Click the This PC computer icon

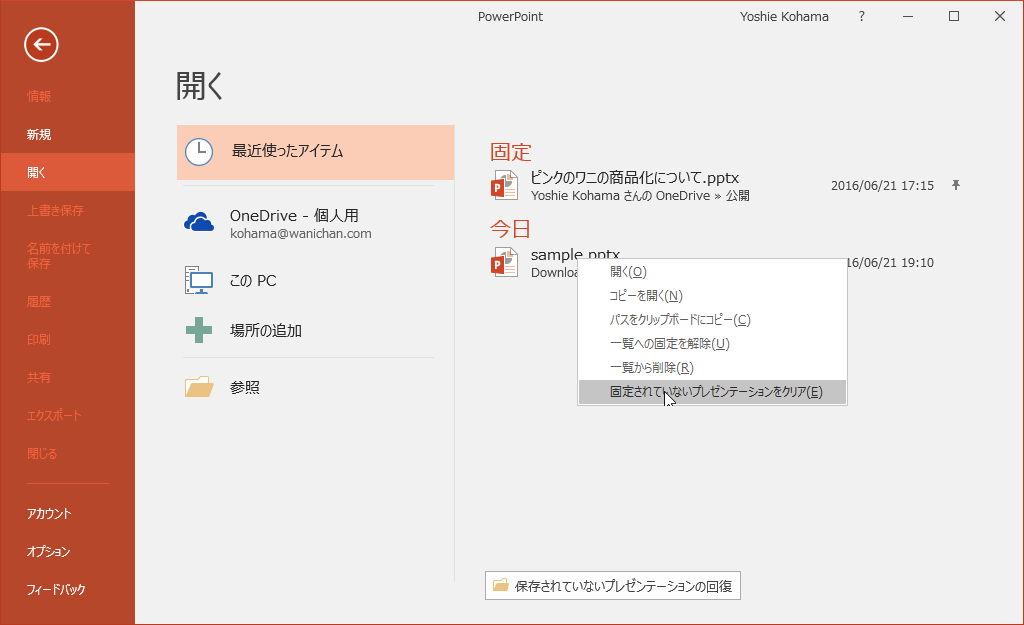tap(199, 280)
